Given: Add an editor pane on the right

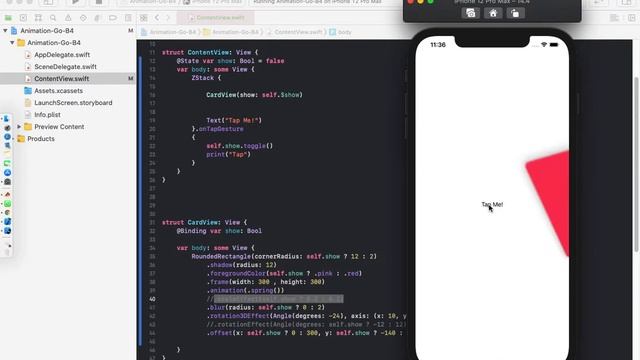Looking at the screenshot, I should coord(632,18).
